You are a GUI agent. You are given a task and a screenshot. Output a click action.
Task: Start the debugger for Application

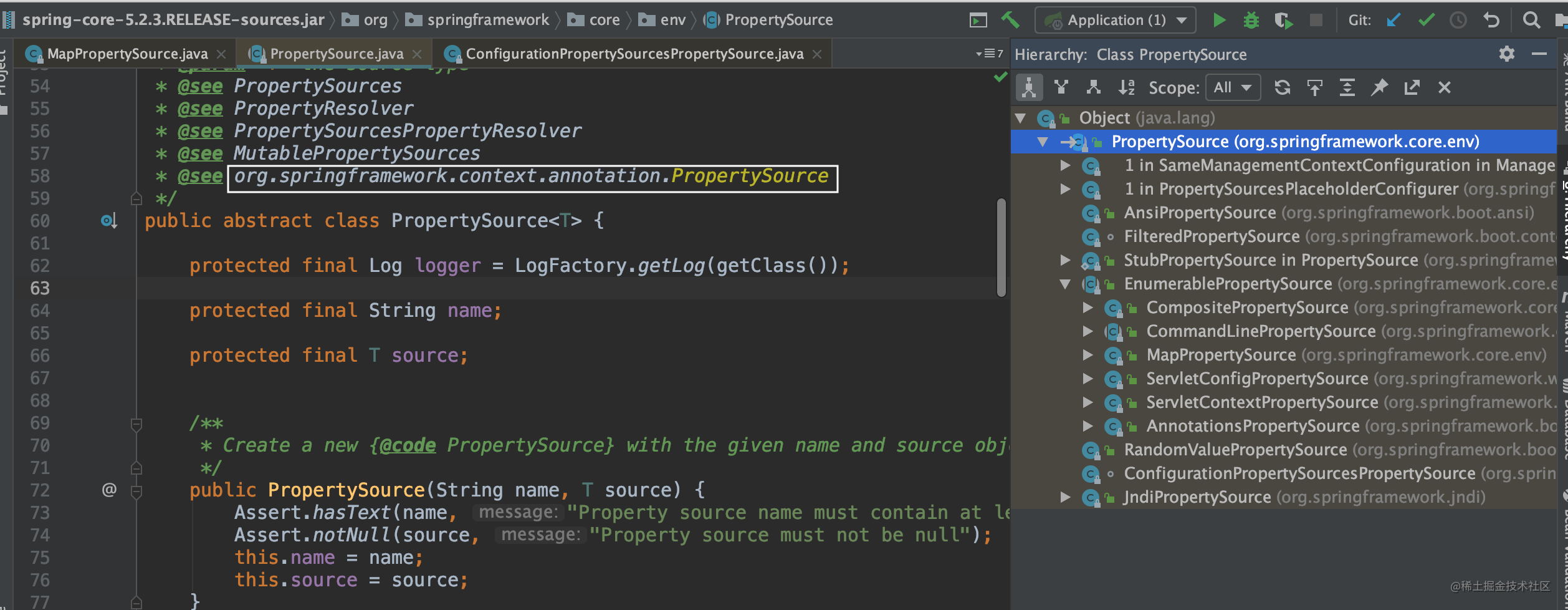click(1251, 19)
